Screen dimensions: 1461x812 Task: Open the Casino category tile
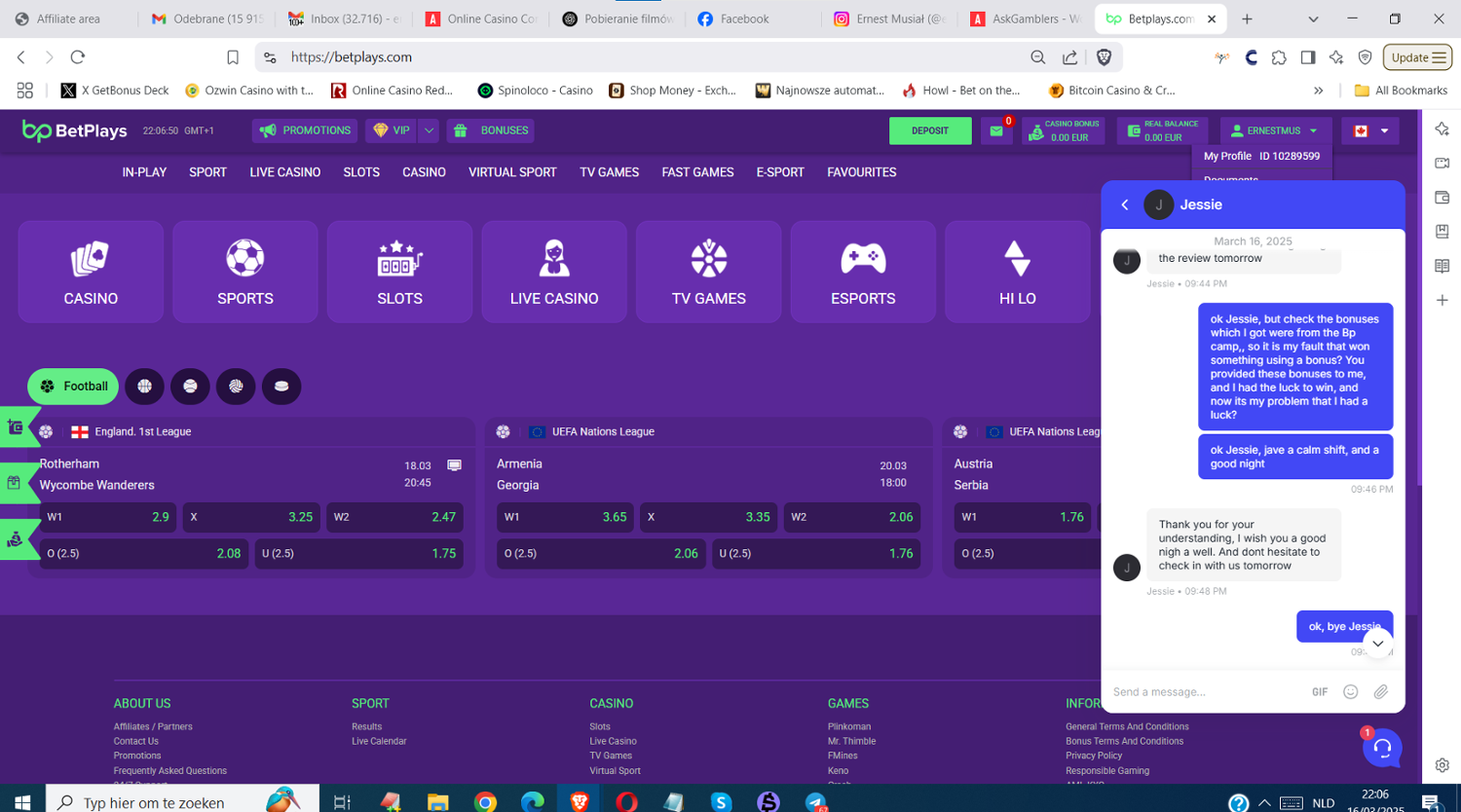[x=91, y=272]
